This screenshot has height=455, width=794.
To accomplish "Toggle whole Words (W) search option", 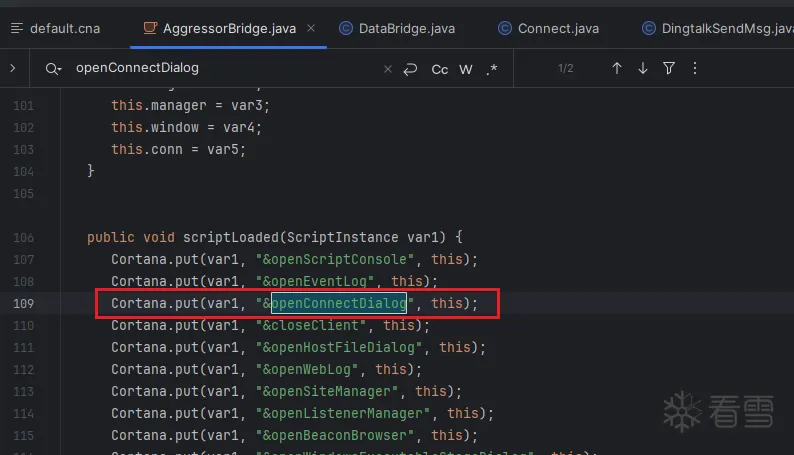I will pos(466,69).
